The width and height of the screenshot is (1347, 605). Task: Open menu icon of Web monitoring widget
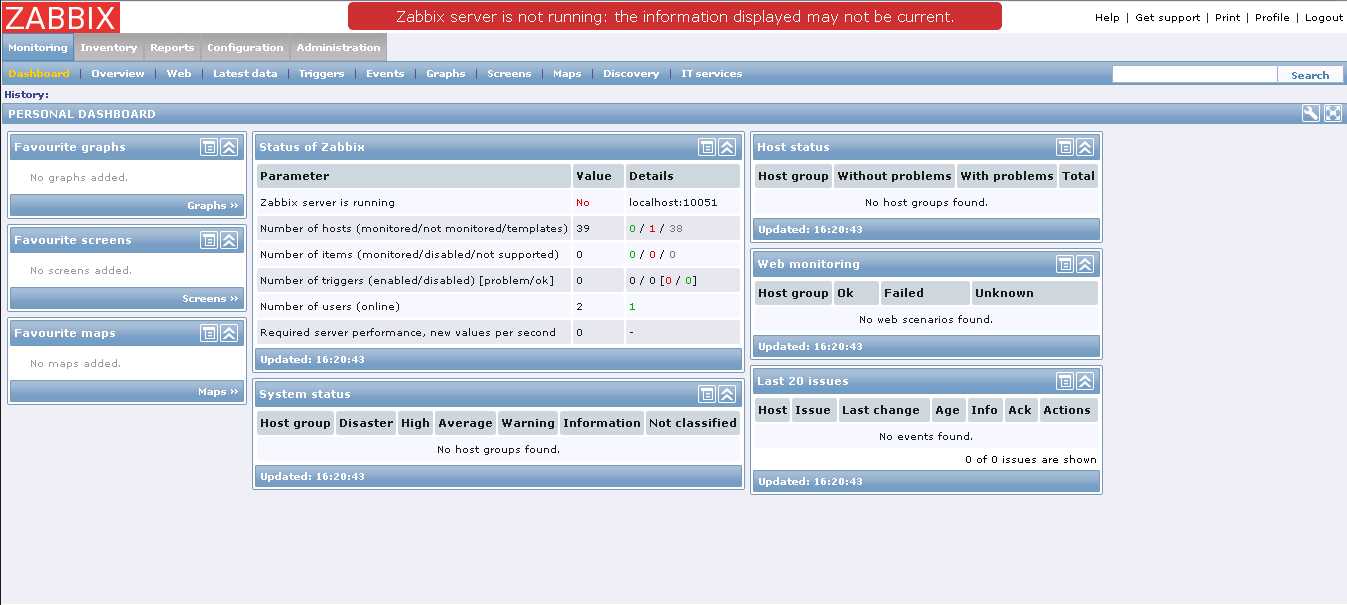pyautogui.click(x=1065, y=264)
